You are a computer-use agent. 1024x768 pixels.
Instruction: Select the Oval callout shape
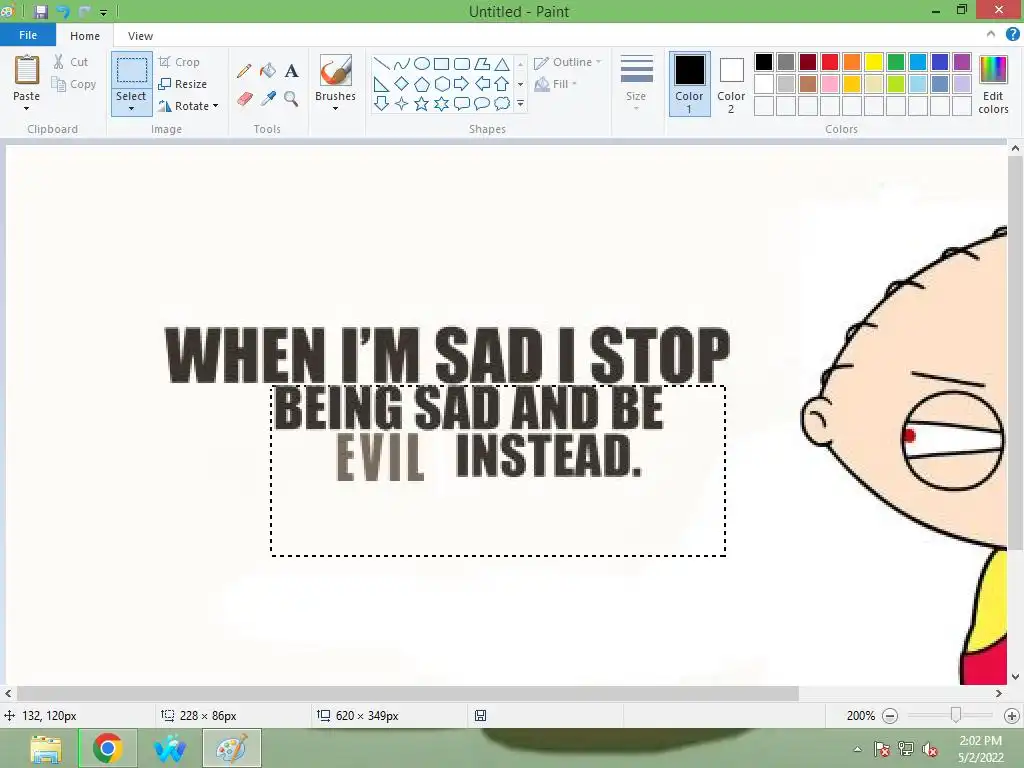(482, 103)
